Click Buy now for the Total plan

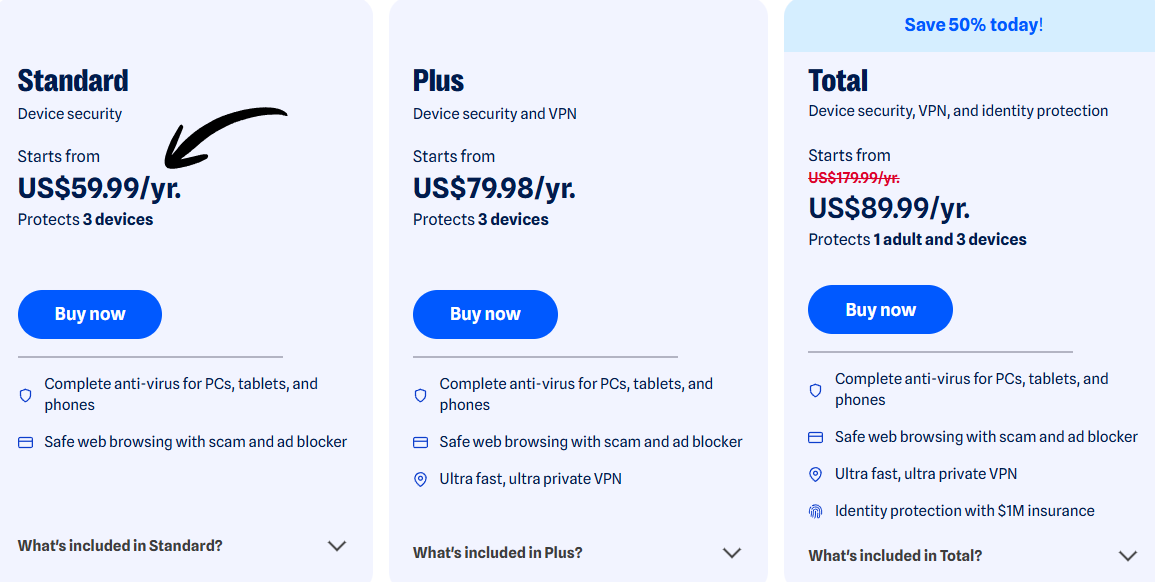click(880, 309)
